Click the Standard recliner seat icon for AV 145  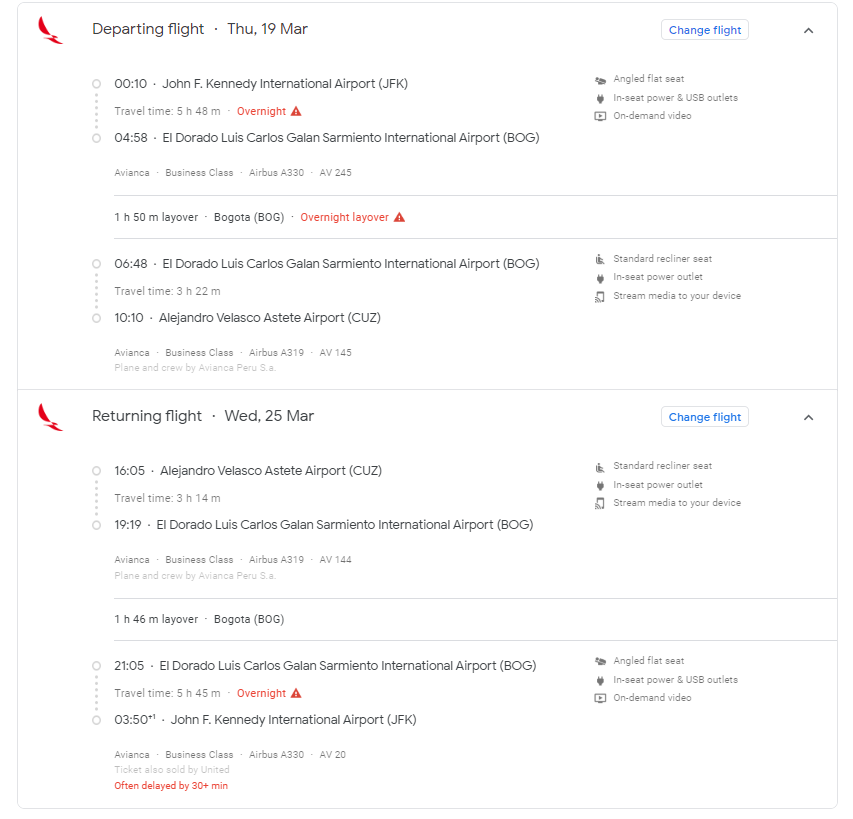pos(600,259)
